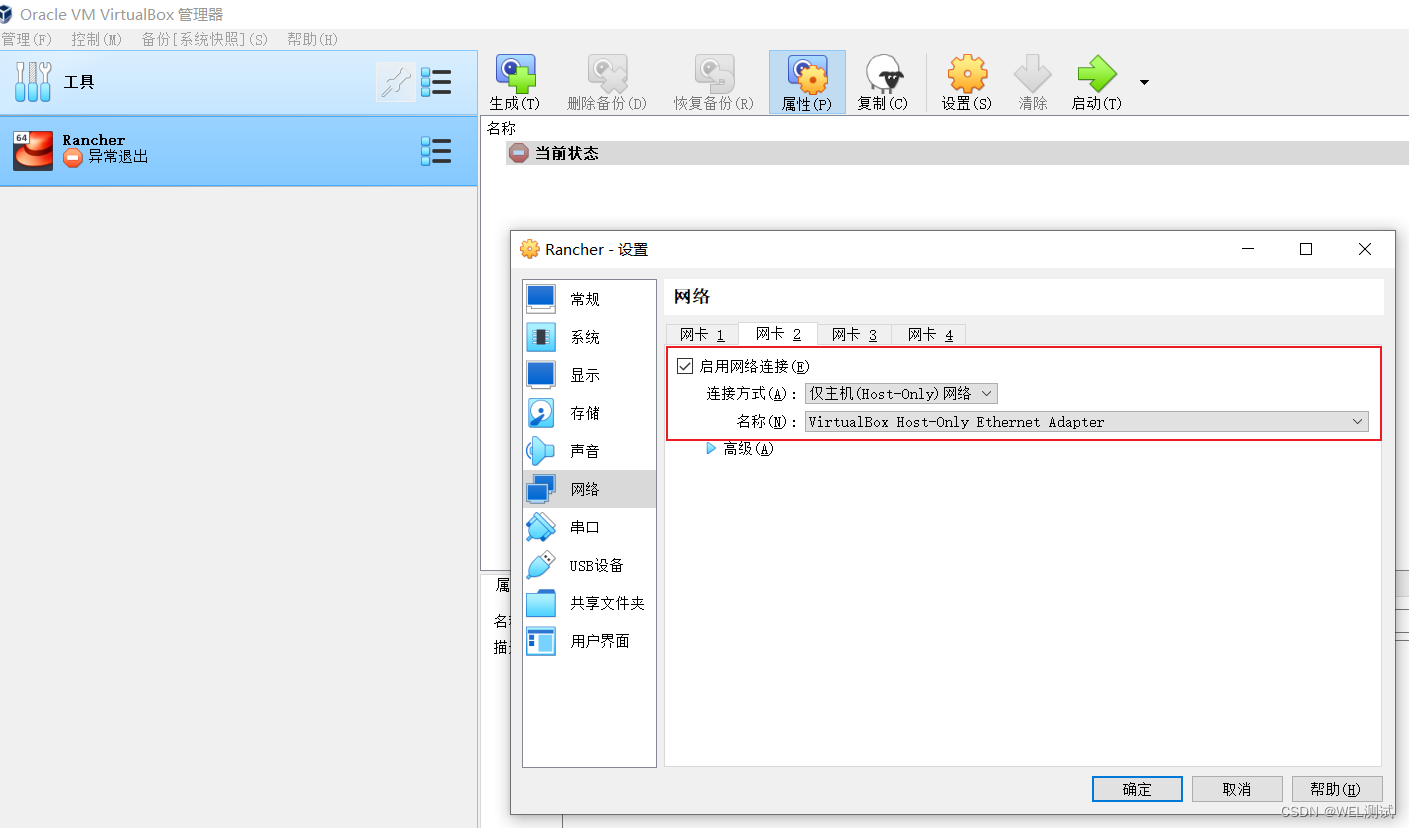Select the Rancher virtual machine entry

[x=238, y=151]
